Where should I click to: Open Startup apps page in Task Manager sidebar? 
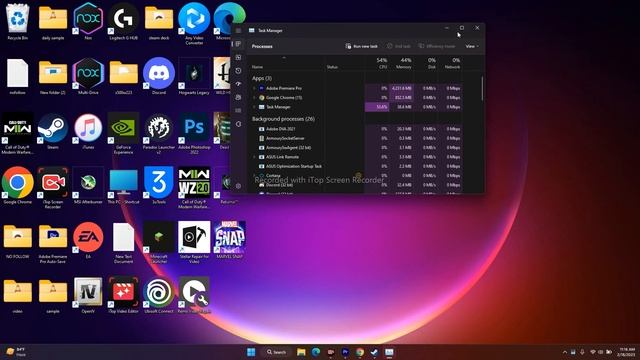(x=238, y=84)
